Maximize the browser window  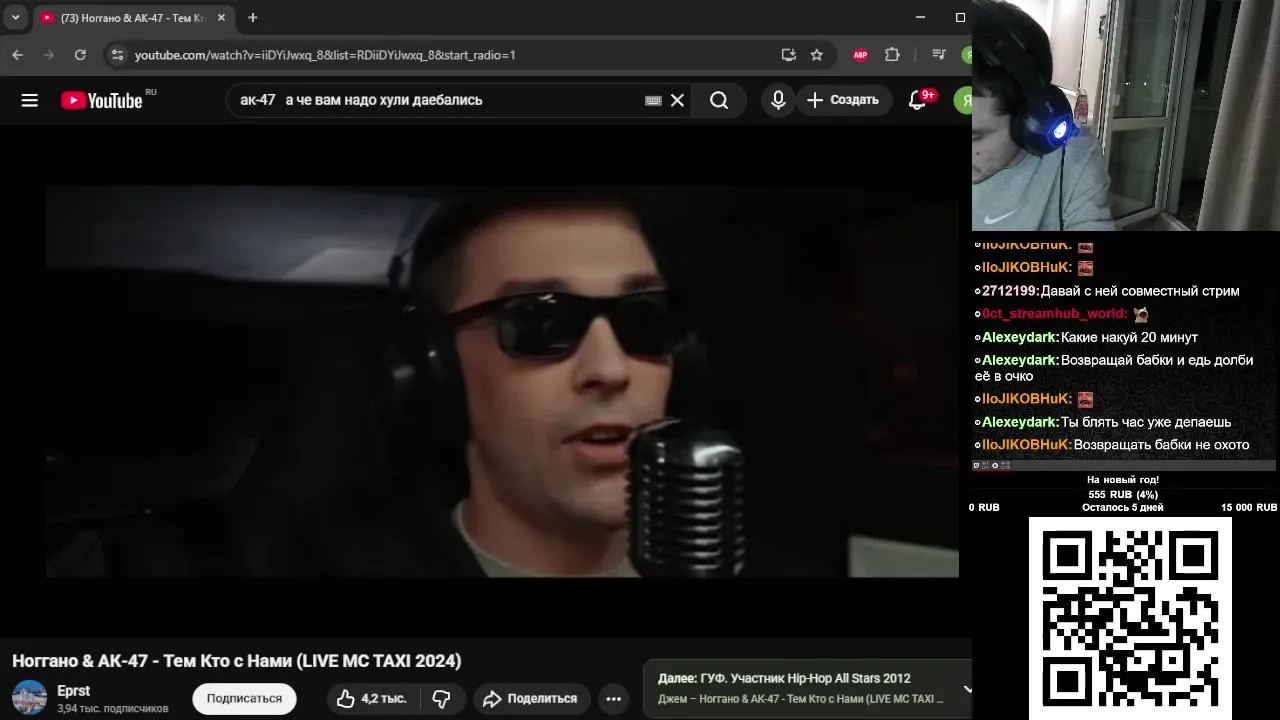coord(960,17)
